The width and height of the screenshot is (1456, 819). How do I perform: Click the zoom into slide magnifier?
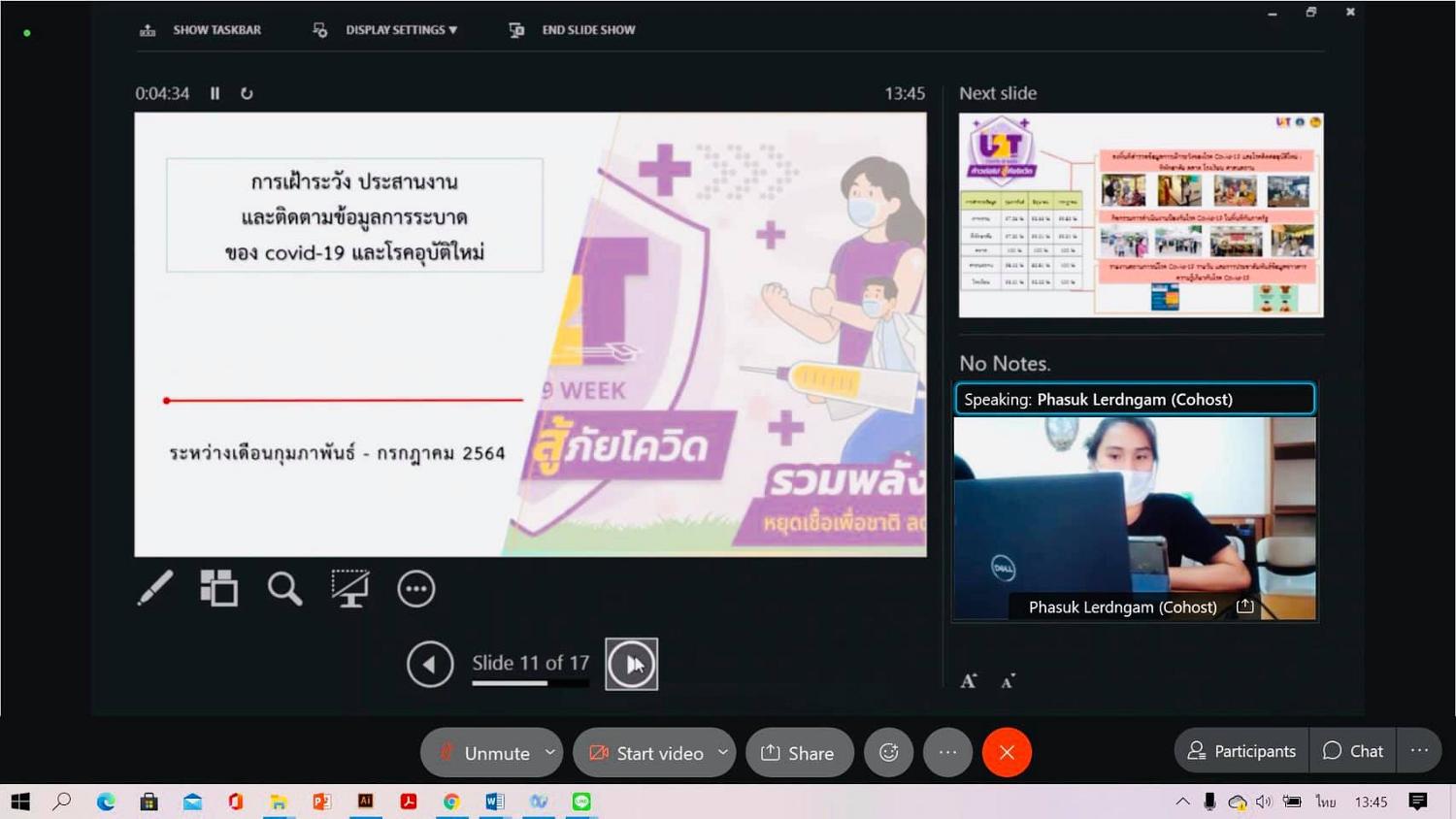pos(284,588)
